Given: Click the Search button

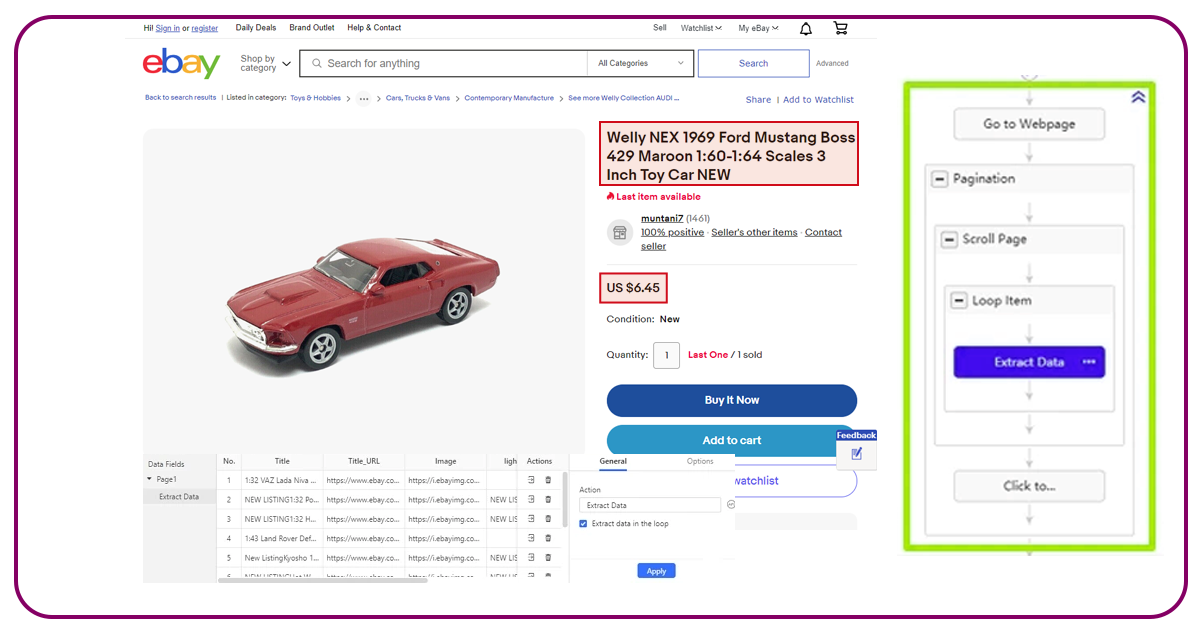Looking at the screenshot, I should [754, 63].
